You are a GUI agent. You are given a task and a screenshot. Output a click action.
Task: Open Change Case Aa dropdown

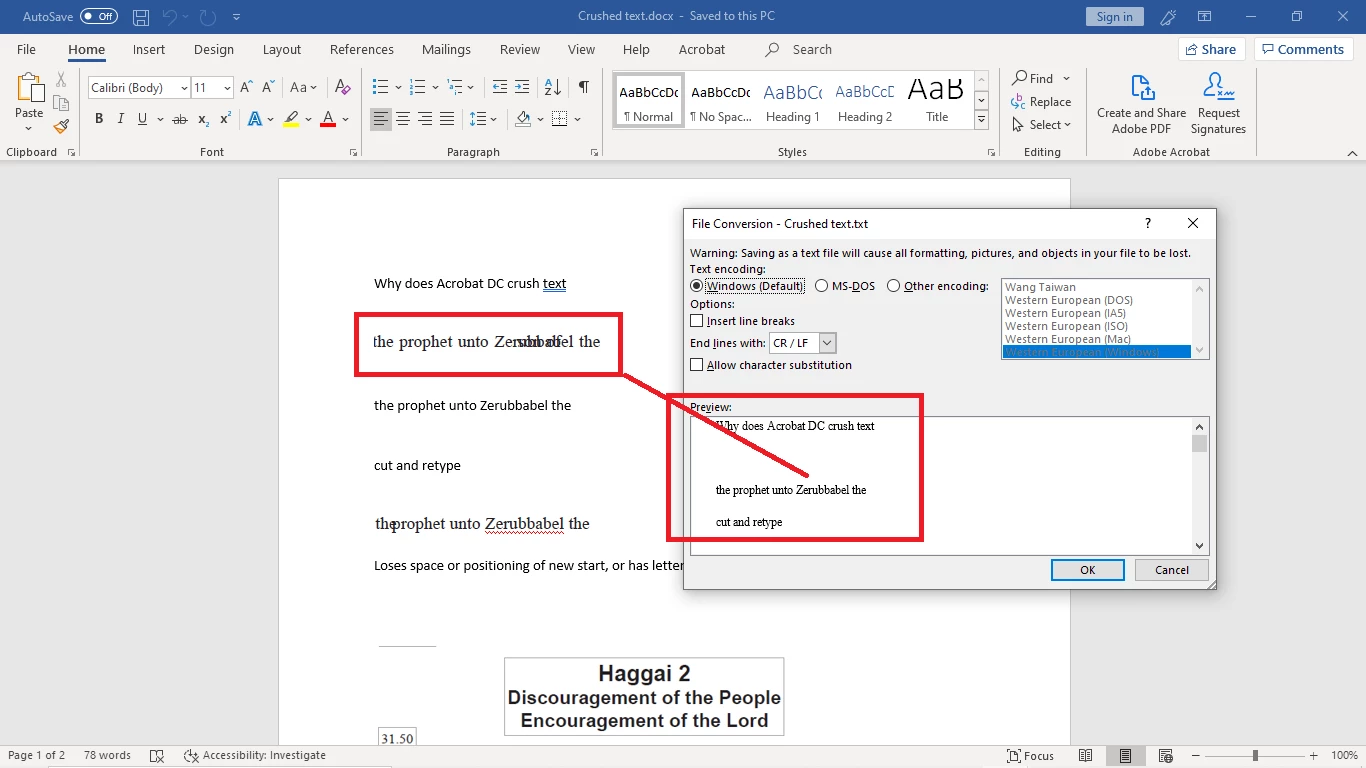(x=302, y=88)
